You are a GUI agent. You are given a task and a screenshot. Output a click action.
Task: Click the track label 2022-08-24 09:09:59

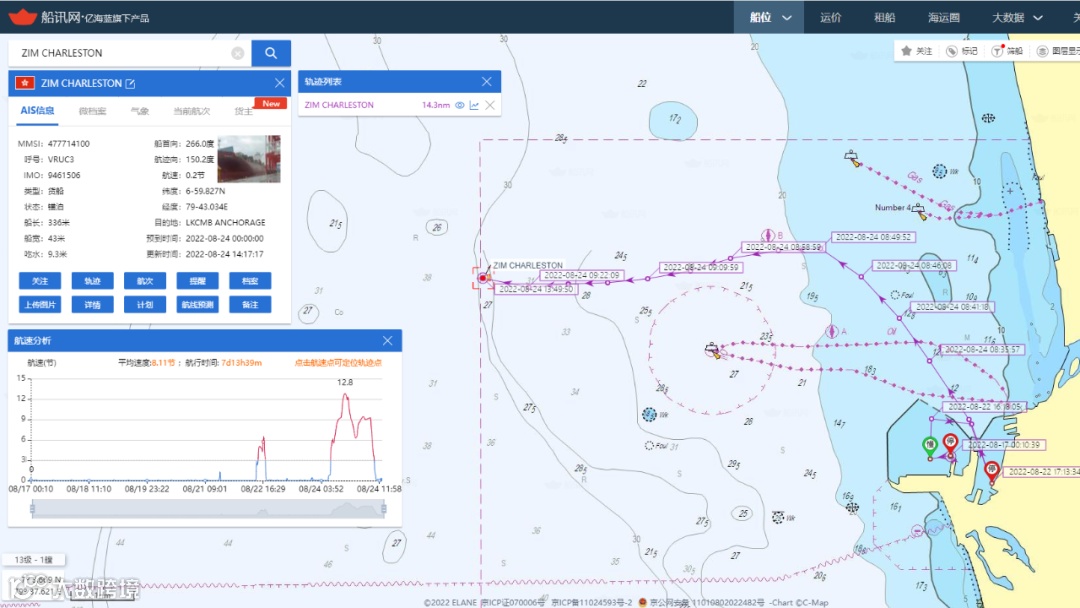(700, 267)
